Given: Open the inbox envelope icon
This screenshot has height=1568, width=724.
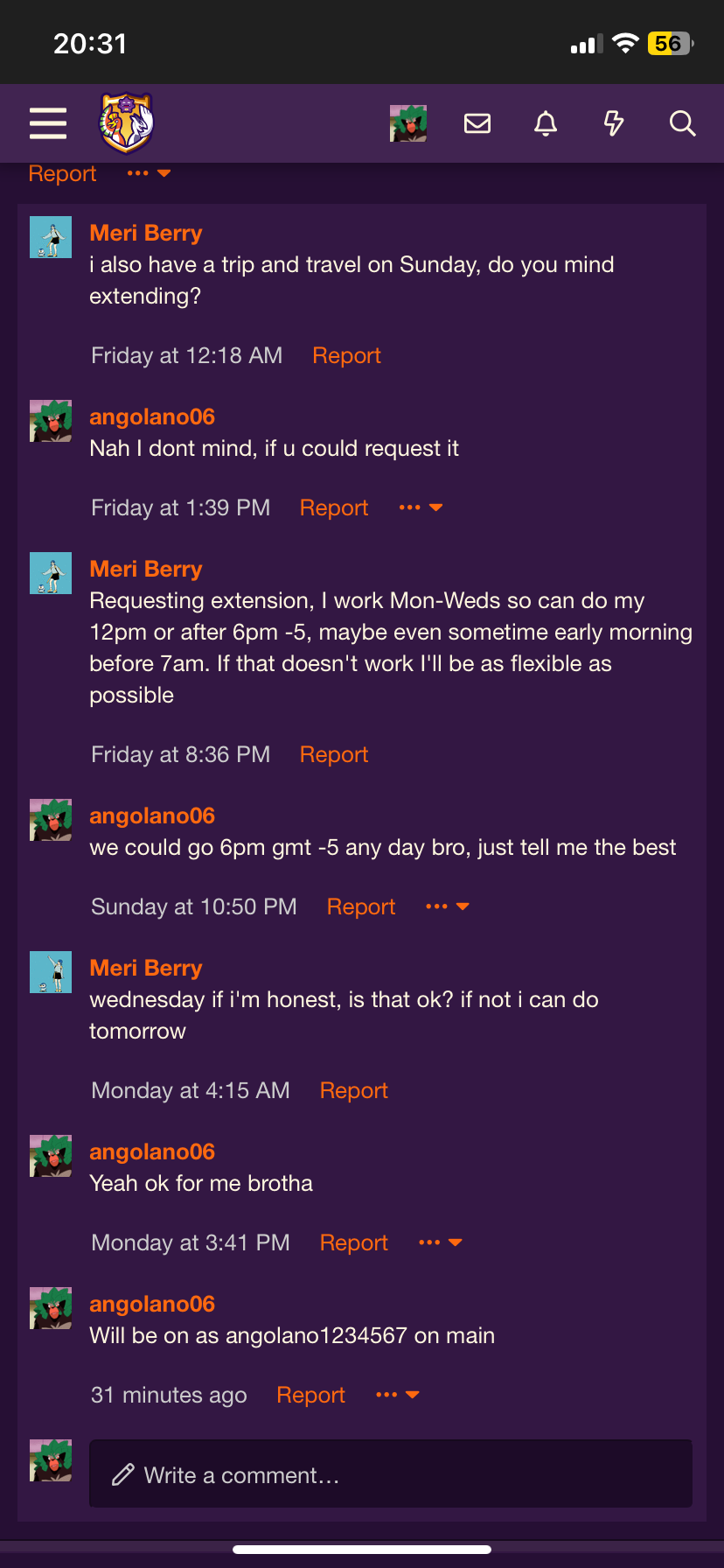Looking at the screenshot, I should [477, 123].
